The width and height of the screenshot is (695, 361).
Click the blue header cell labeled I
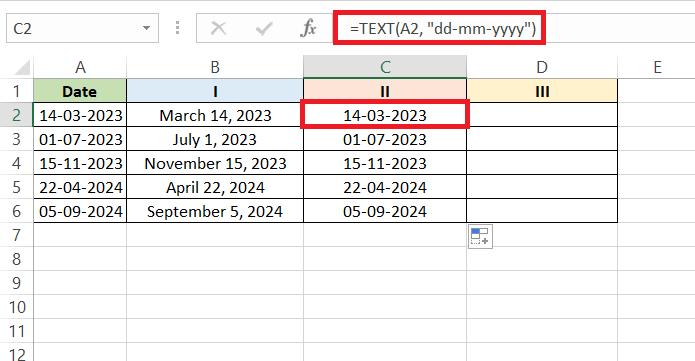coord(215,91)
